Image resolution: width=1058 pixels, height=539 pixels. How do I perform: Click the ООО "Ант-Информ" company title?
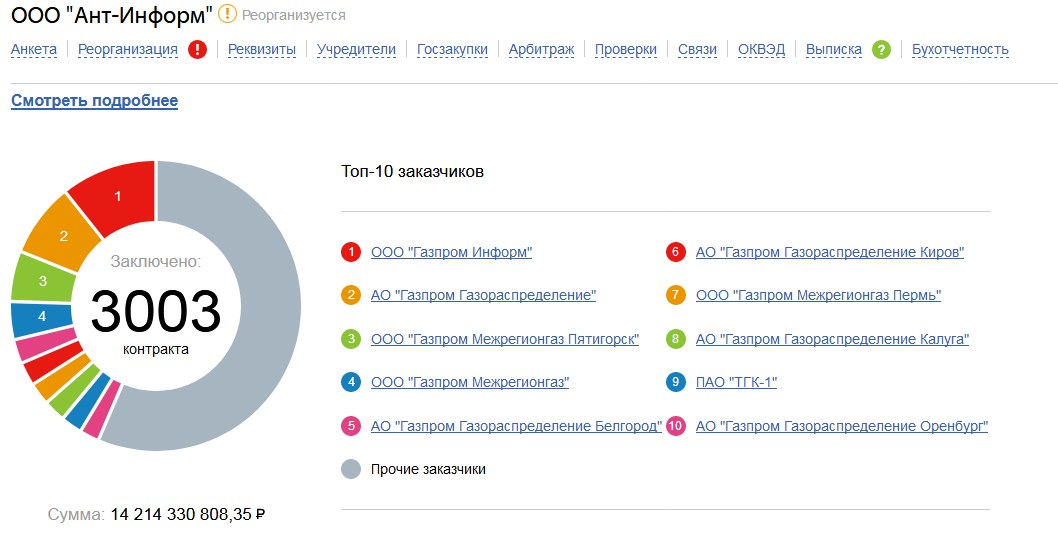[111, 15]
